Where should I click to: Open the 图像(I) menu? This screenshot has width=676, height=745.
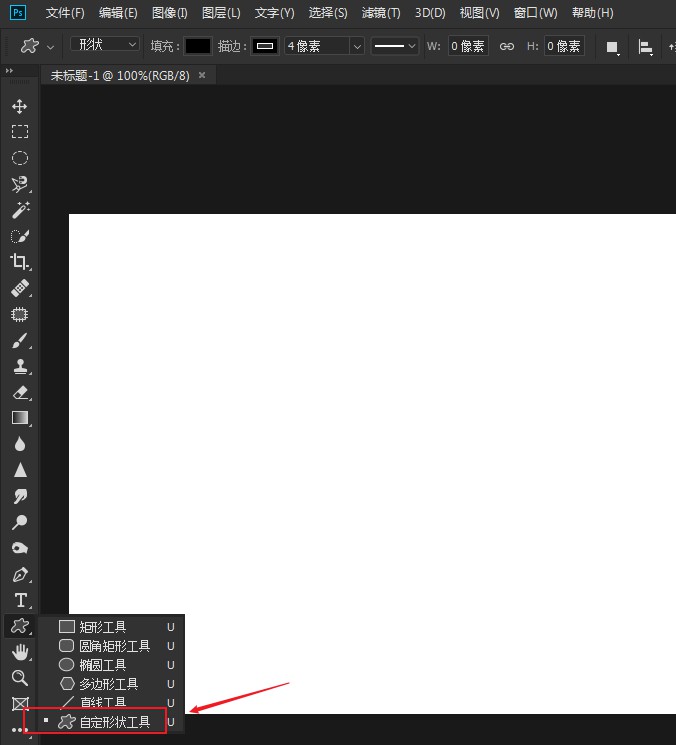170,13
